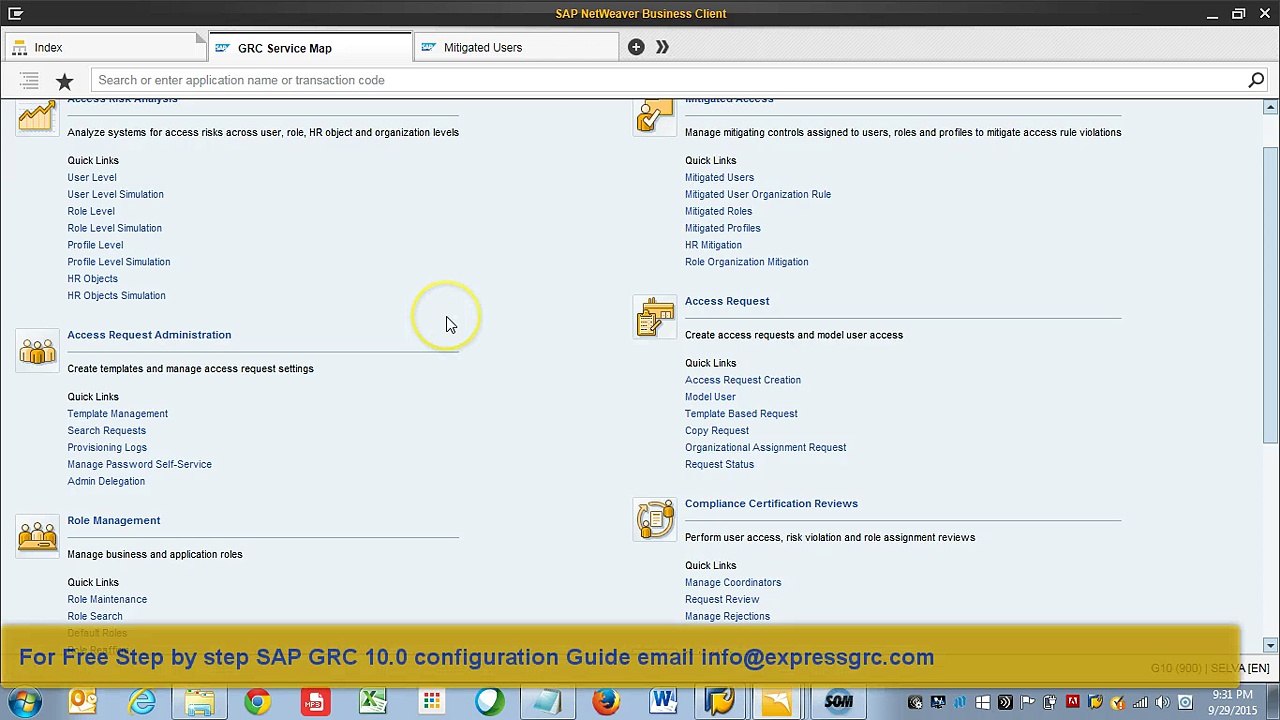Click the Role Management section icon
The height and width of the screenshot is (720, 1280).
point(37,536)
